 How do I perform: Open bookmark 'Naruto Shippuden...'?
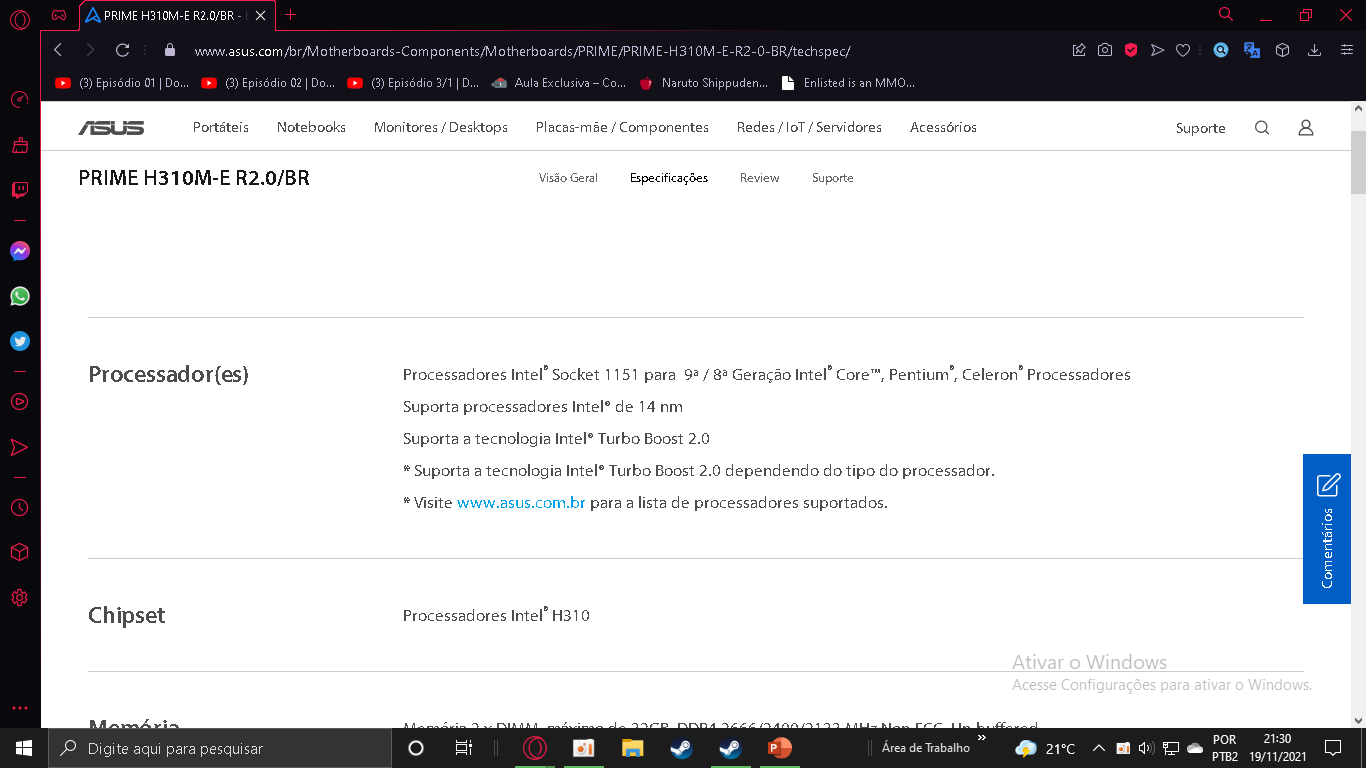(x=704, y=83)
